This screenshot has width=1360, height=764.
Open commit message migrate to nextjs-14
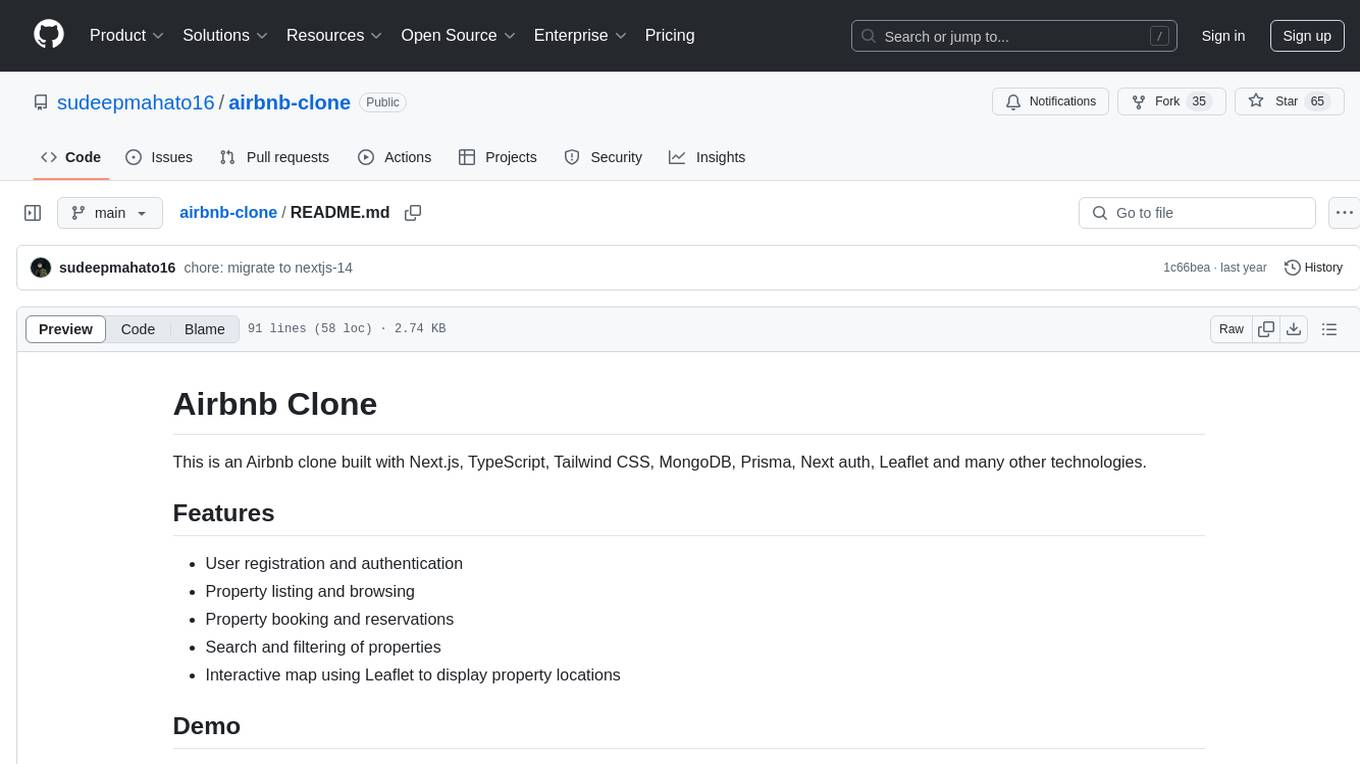point(268,268)
